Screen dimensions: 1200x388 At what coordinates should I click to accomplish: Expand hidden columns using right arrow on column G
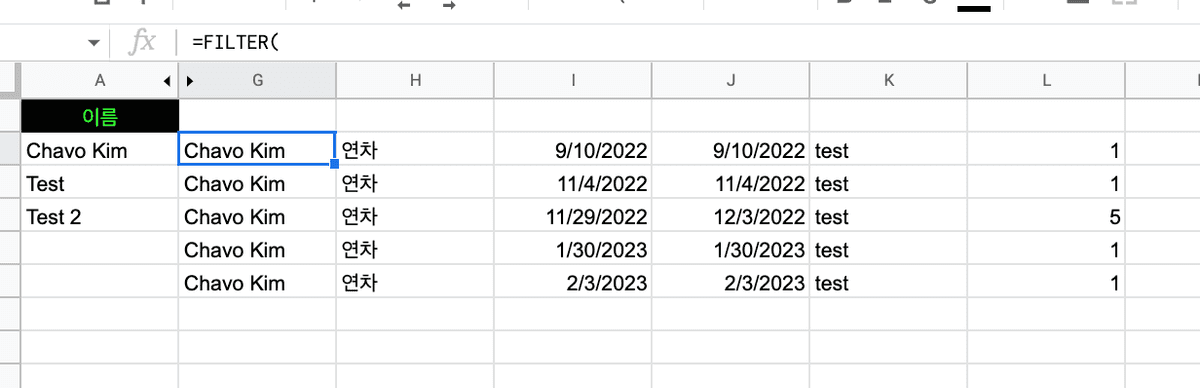189,80
